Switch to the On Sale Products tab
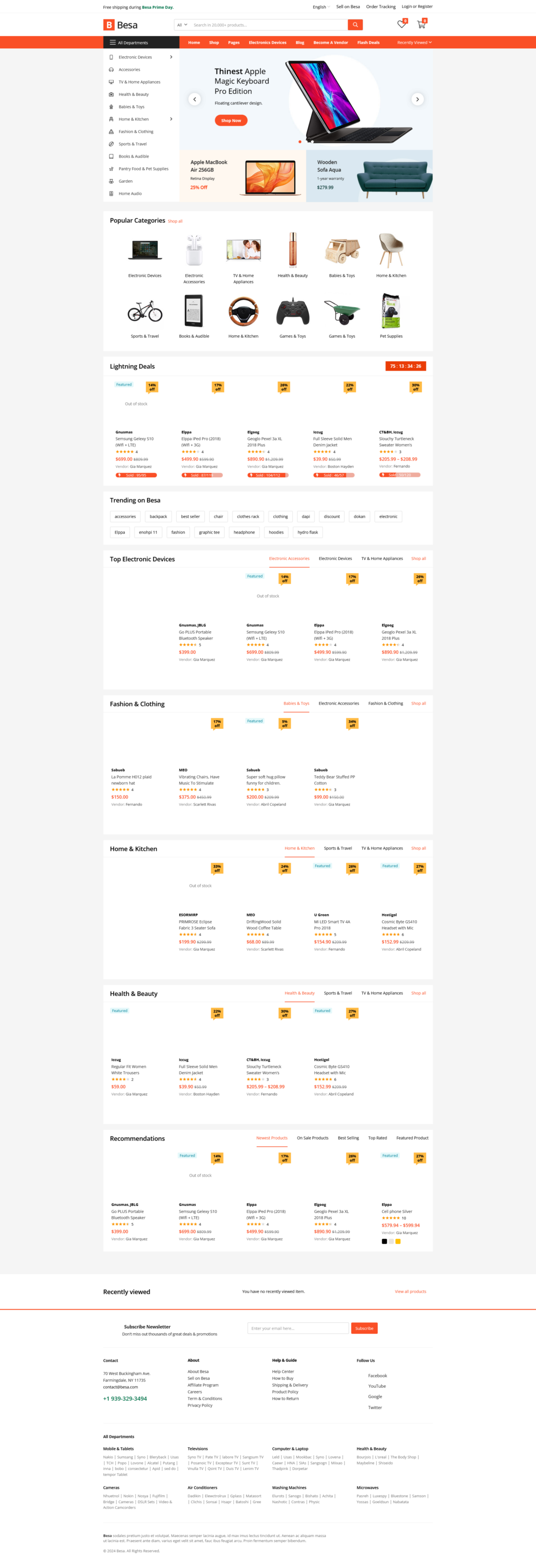The image size is (536, 1568). tap(312, 1137)
